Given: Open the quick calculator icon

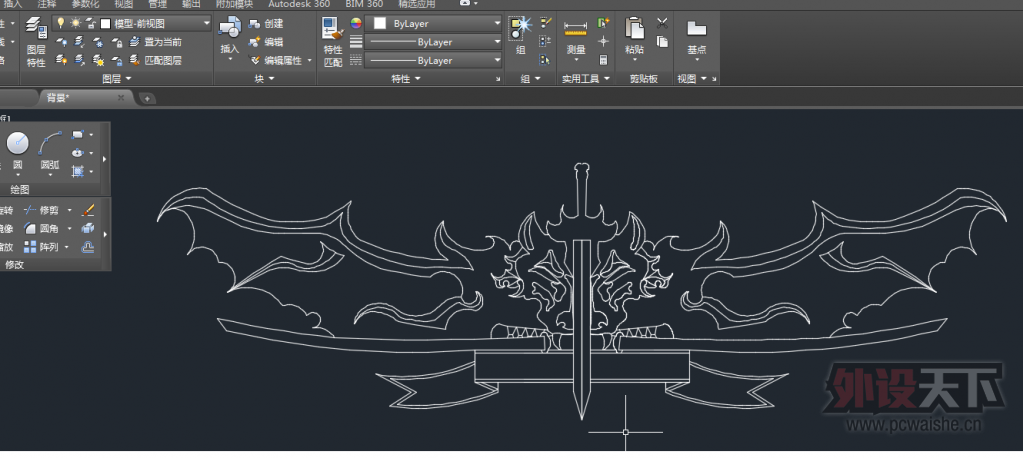Looking at the screenshot, I should click(603, 59).
